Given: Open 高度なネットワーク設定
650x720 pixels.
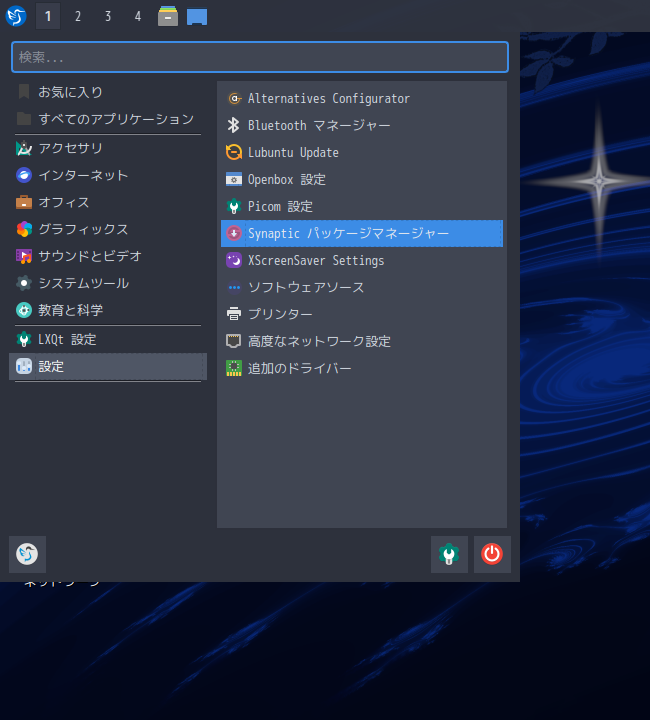Looking at the screenshot, I should 362,341.
